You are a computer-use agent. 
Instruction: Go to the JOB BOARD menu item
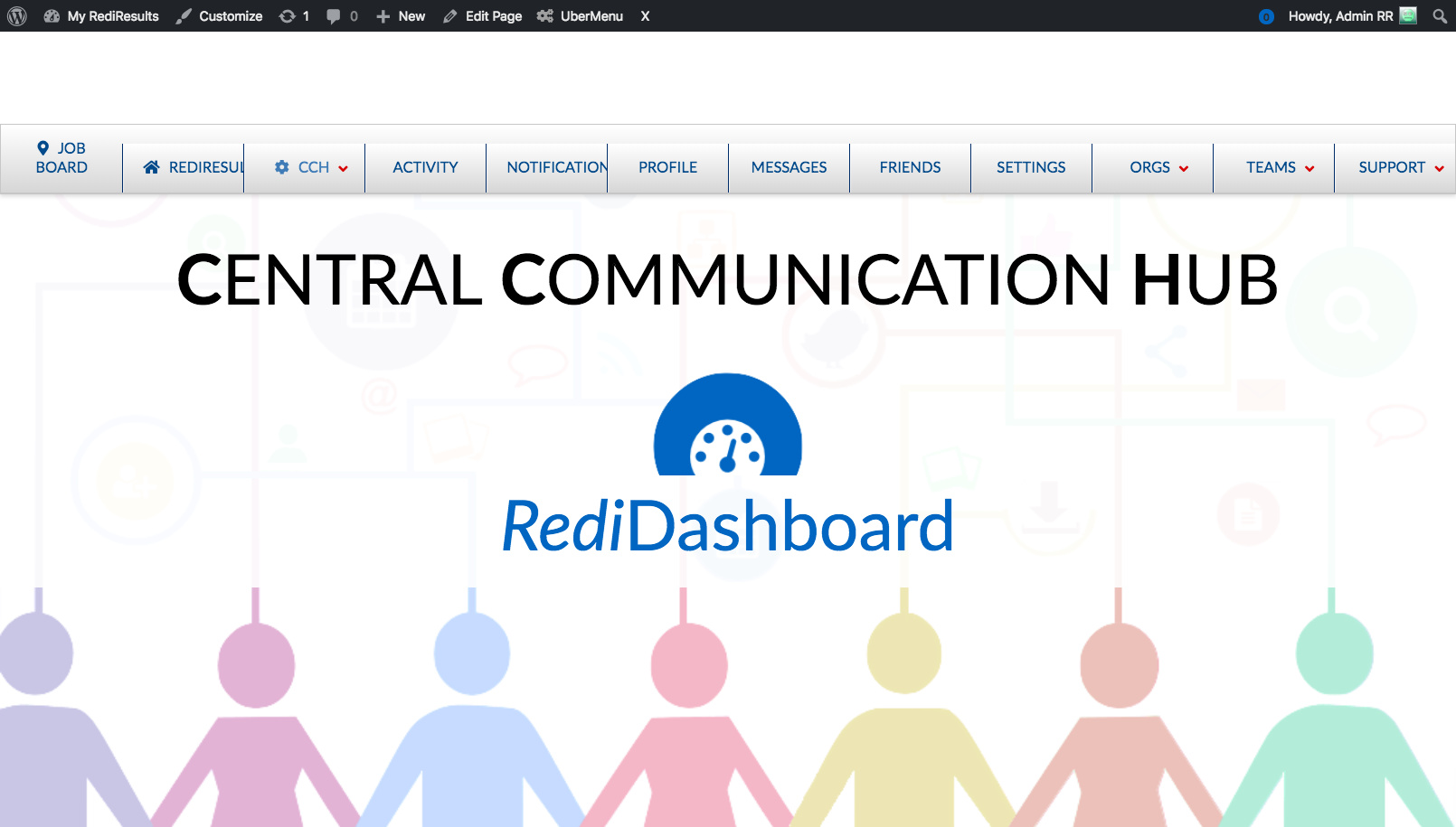pyautogui.click(x=61, y=158)
